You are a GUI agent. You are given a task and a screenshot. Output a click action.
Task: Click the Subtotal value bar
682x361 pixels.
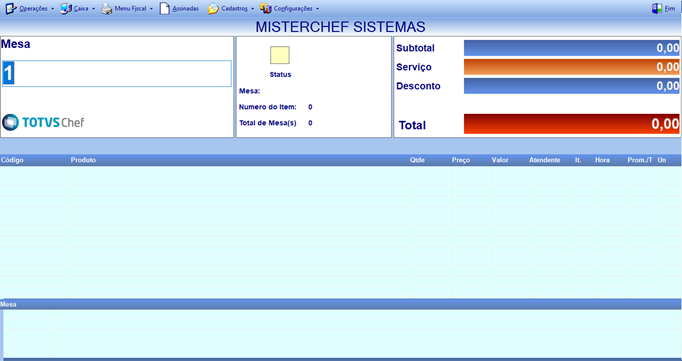point(572,48)
